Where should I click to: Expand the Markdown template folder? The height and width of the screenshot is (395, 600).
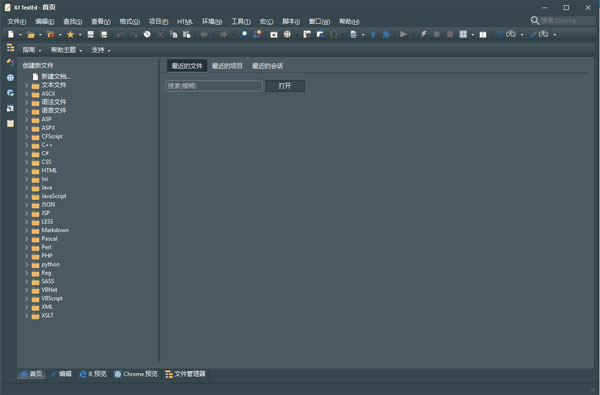[26, 230]
